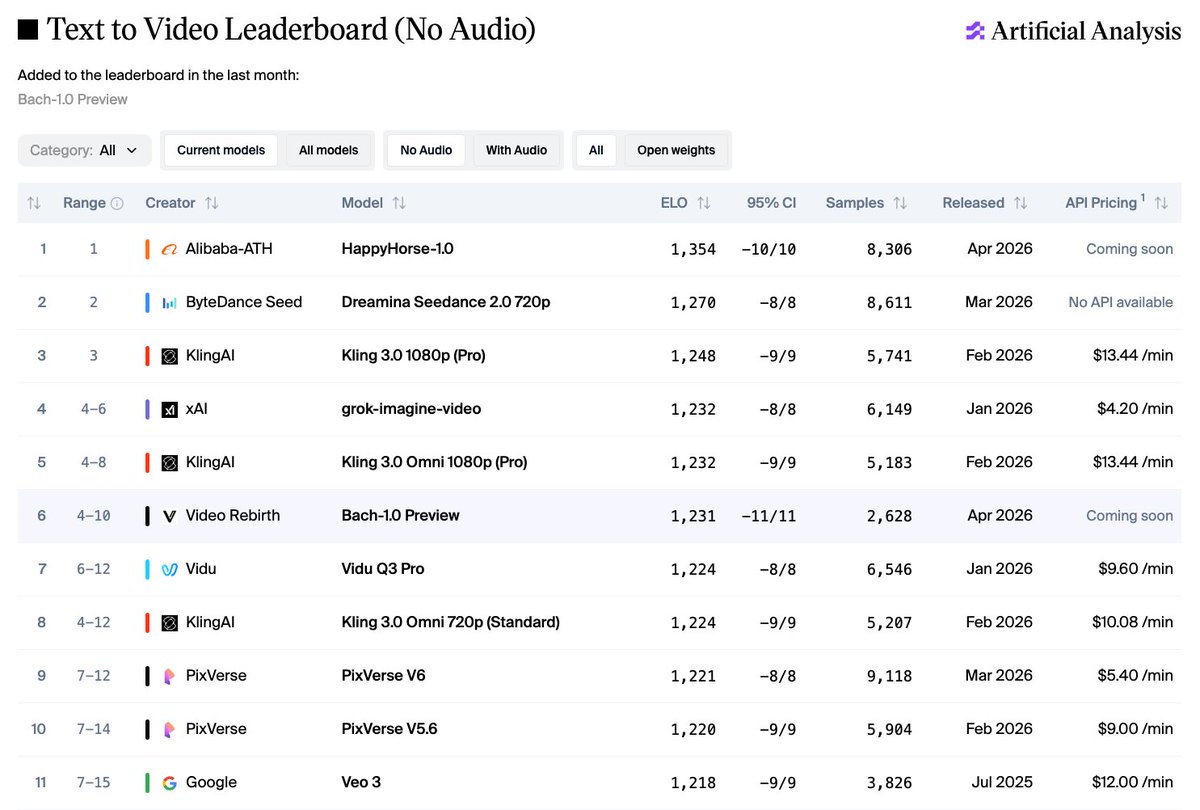
Task: Switch to the With Audio filter
Action: (516, 150)
